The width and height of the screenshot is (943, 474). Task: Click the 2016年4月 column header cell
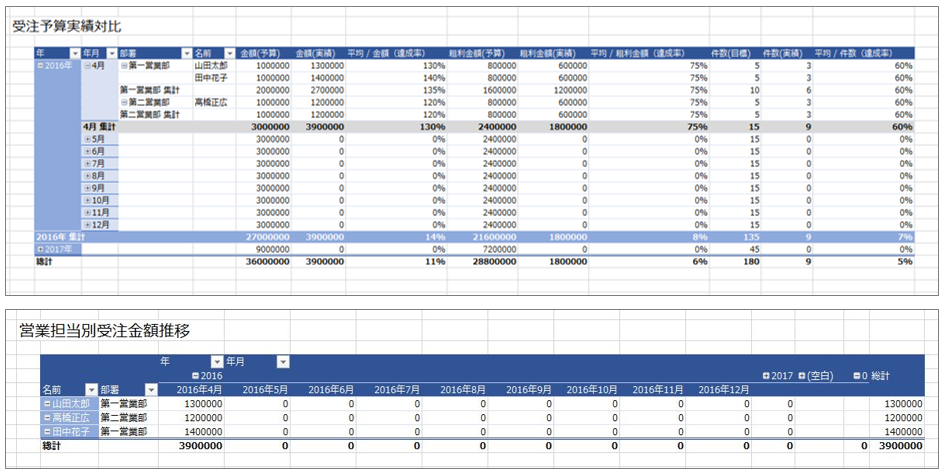click(x=200, y=389)
